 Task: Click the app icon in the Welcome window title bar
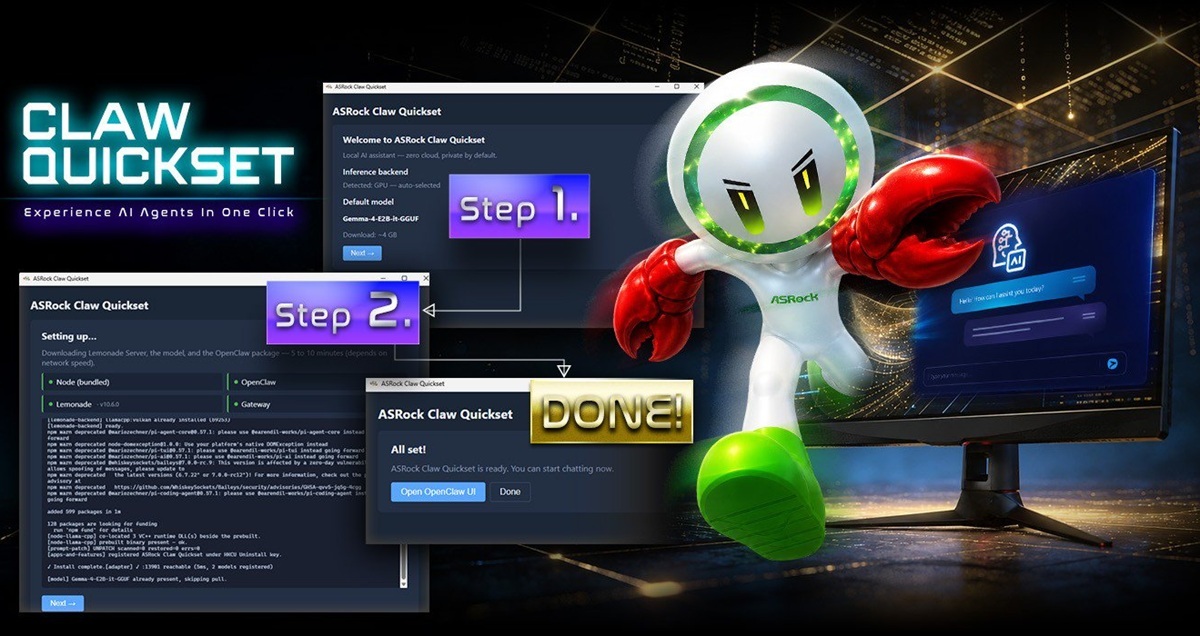[x=329, y=88]
